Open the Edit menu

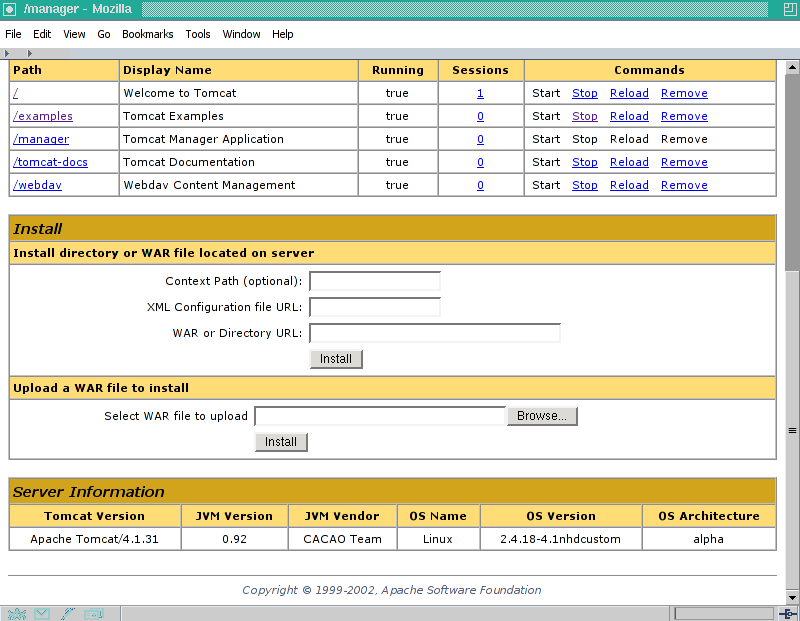[x=42, y=34]
